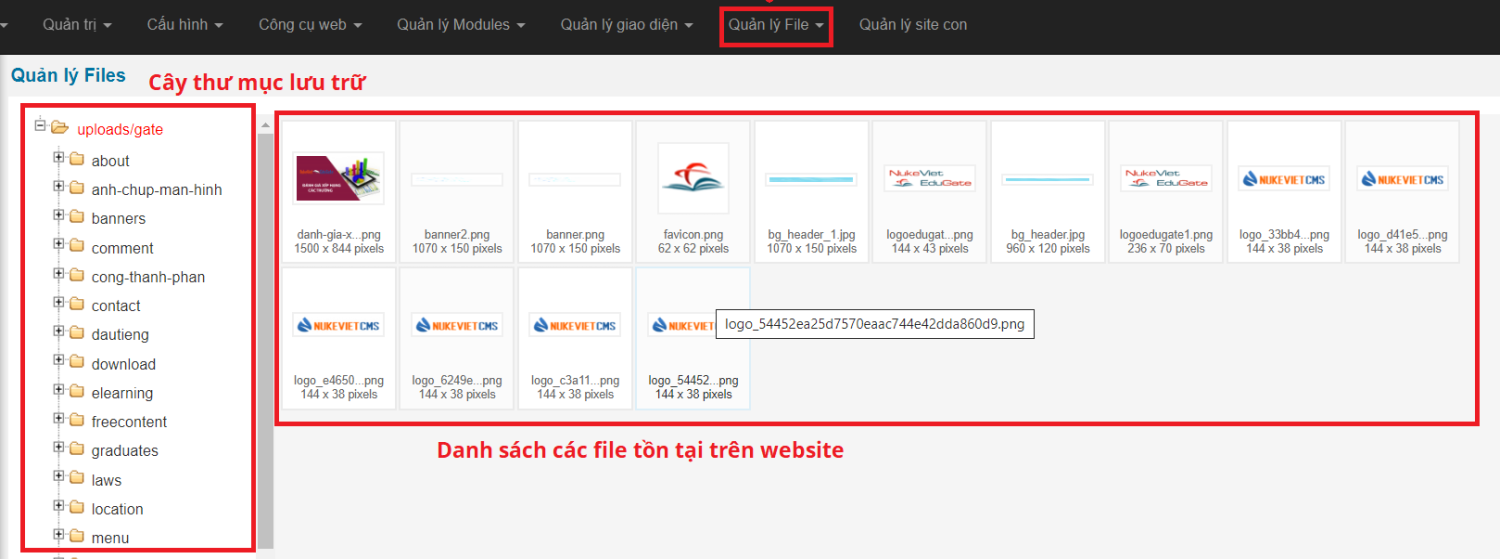Image resolution: width=1500 pixels, height=559 pixels.
Task: Open the Quản lý giao diện menu
Action: tap(627, 24)
